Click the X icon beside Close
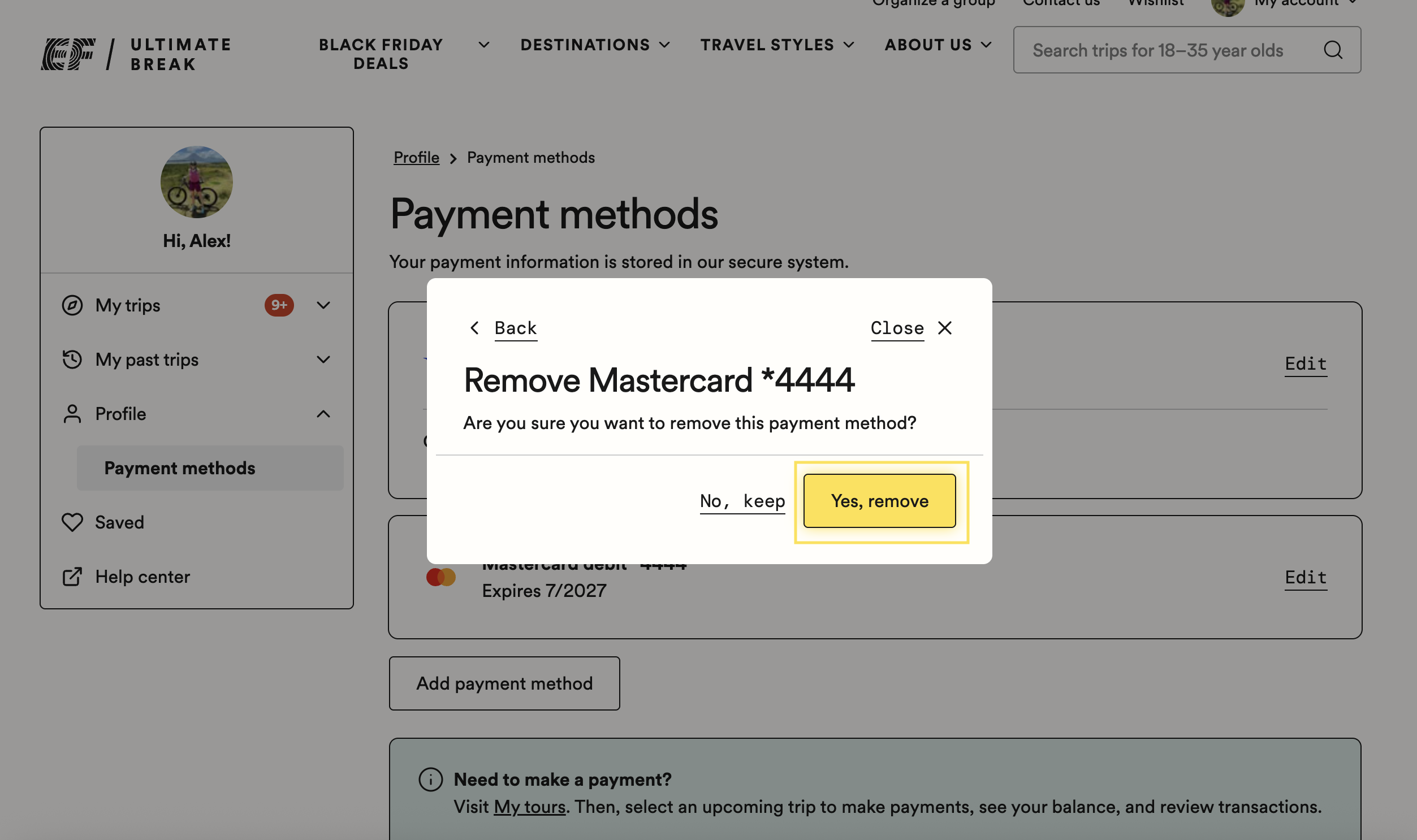This screenshot has width=1417, height=840. [945, 328]
